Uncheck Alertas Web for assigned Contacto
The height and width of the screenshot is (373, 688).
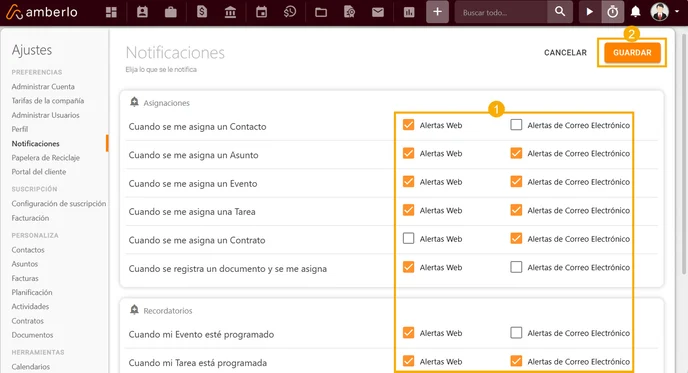pos(408,125)
